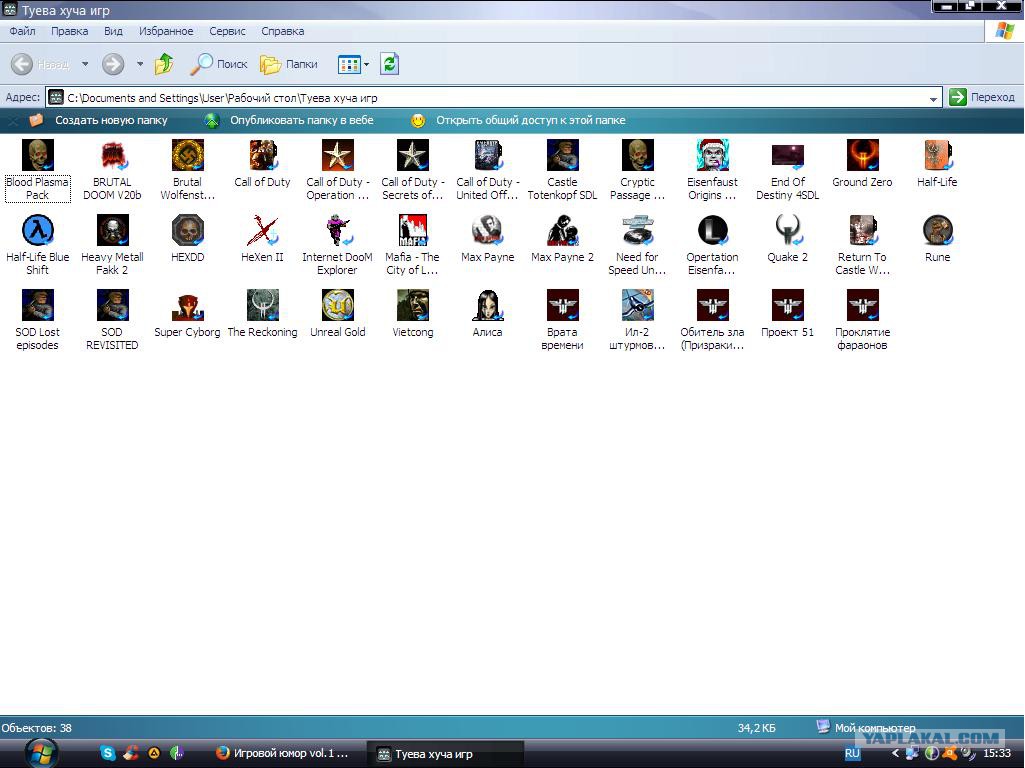Expand hidden tray icons arrow
The width and height of the screenshot is (1025, 768).
tap(895, 754)
